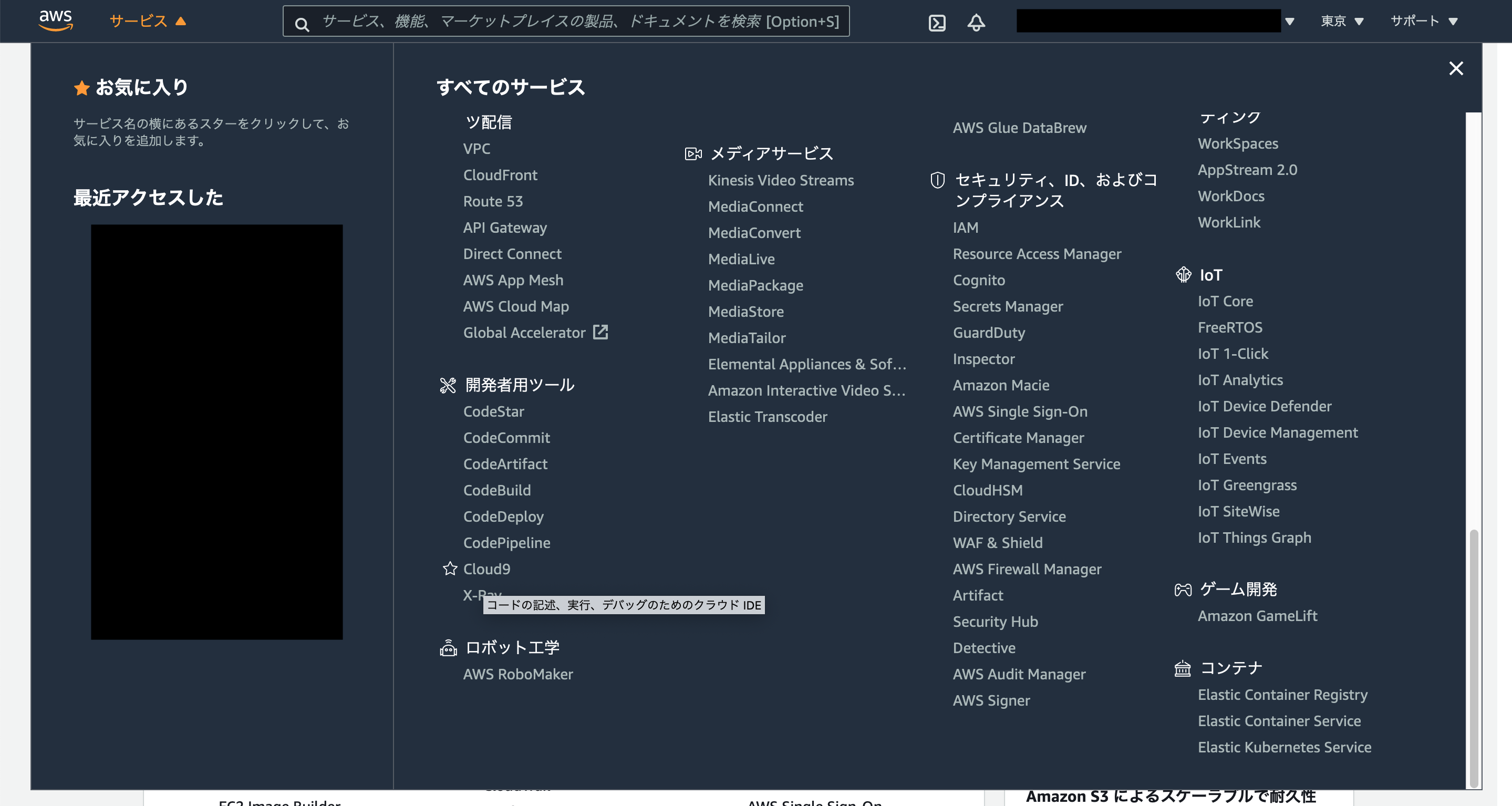The image size is (1512, 806).
Task: Open Elastic Container Registry
Action: click(1282, 695)
